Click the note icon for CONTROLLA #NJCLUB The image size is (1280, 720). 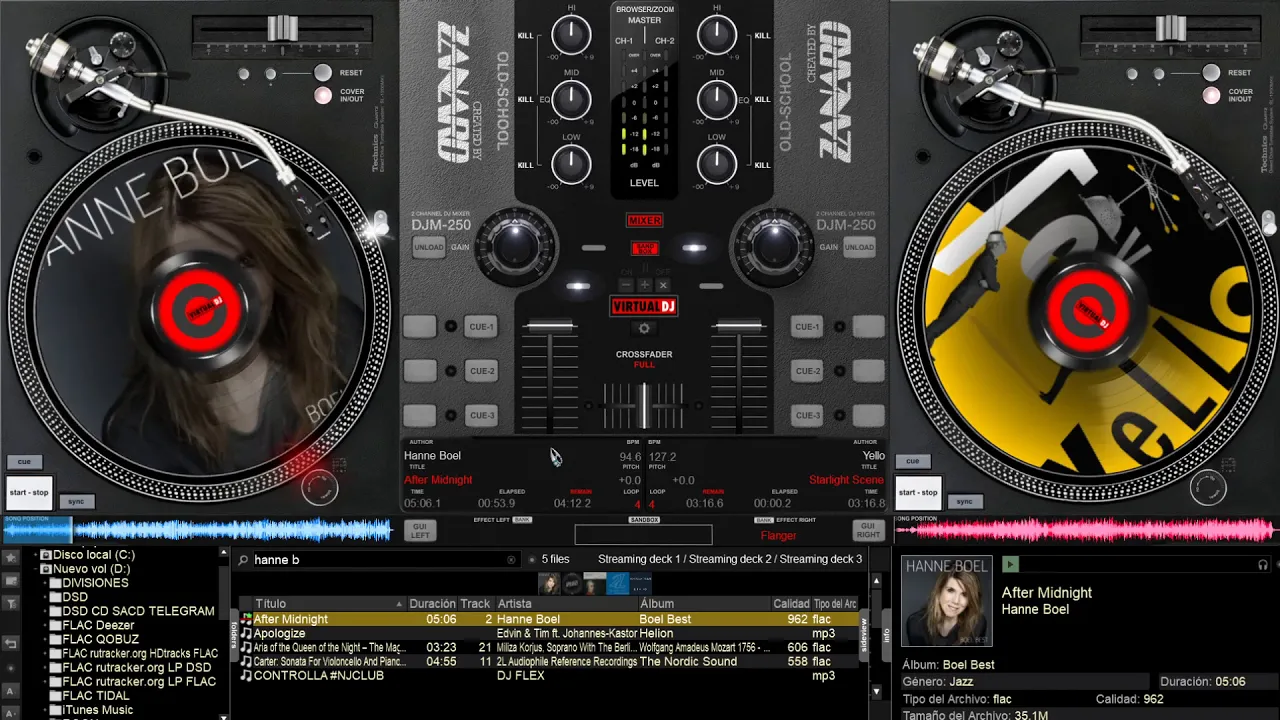click(x=246, y=675)
